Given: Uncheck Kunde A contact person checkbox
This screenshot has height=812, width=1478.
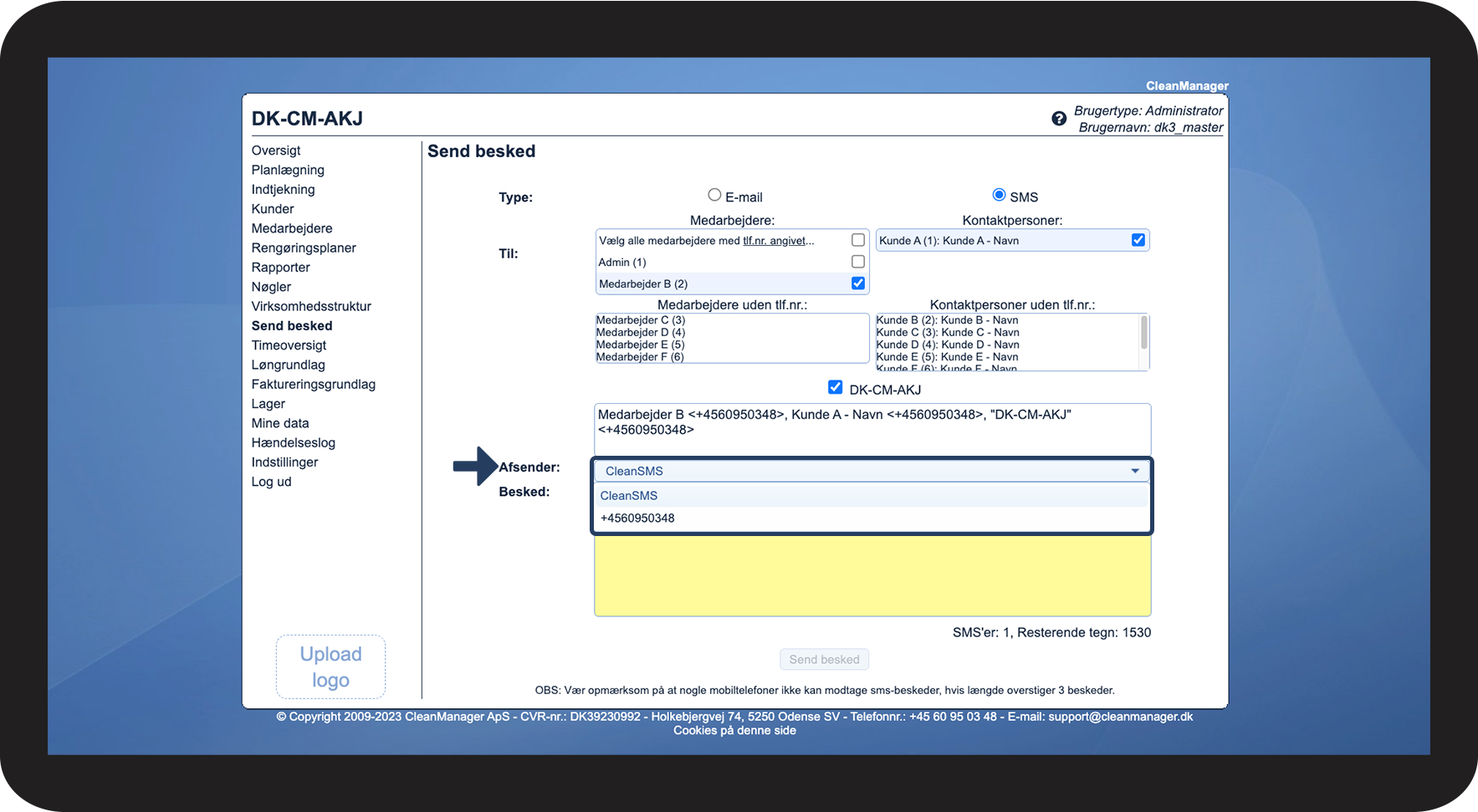Looking at the screenshot, I should pyautogui.click(x=1138, y=240).
